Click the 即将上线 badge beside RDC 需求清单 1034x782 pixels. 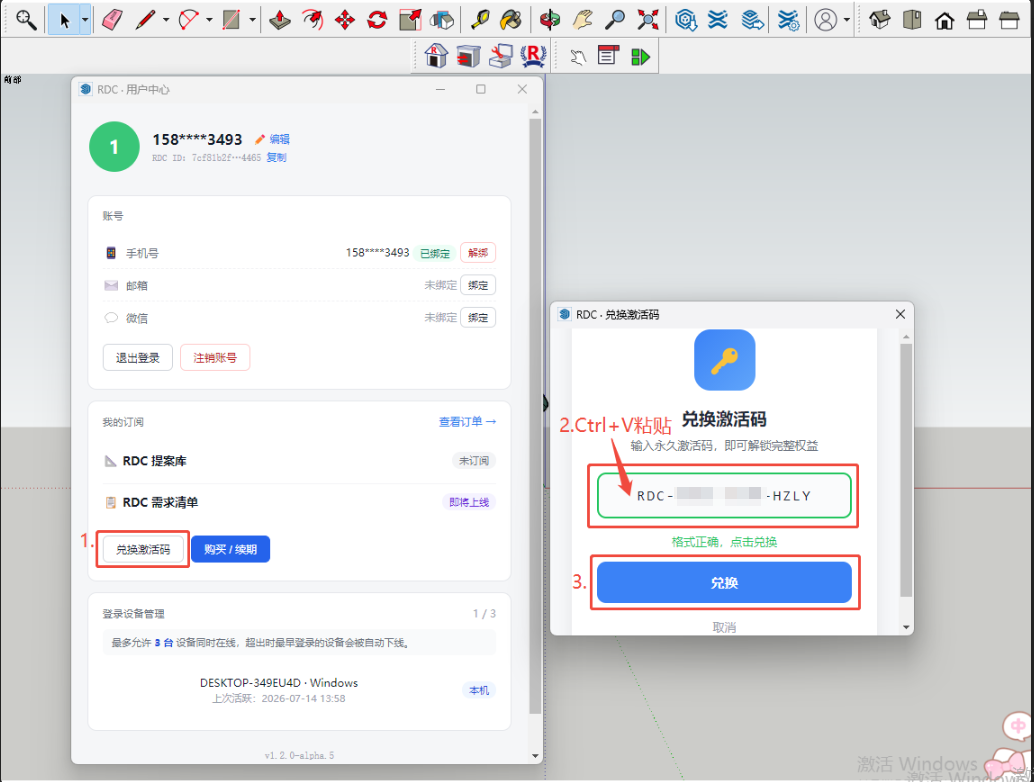coord(469,502)
